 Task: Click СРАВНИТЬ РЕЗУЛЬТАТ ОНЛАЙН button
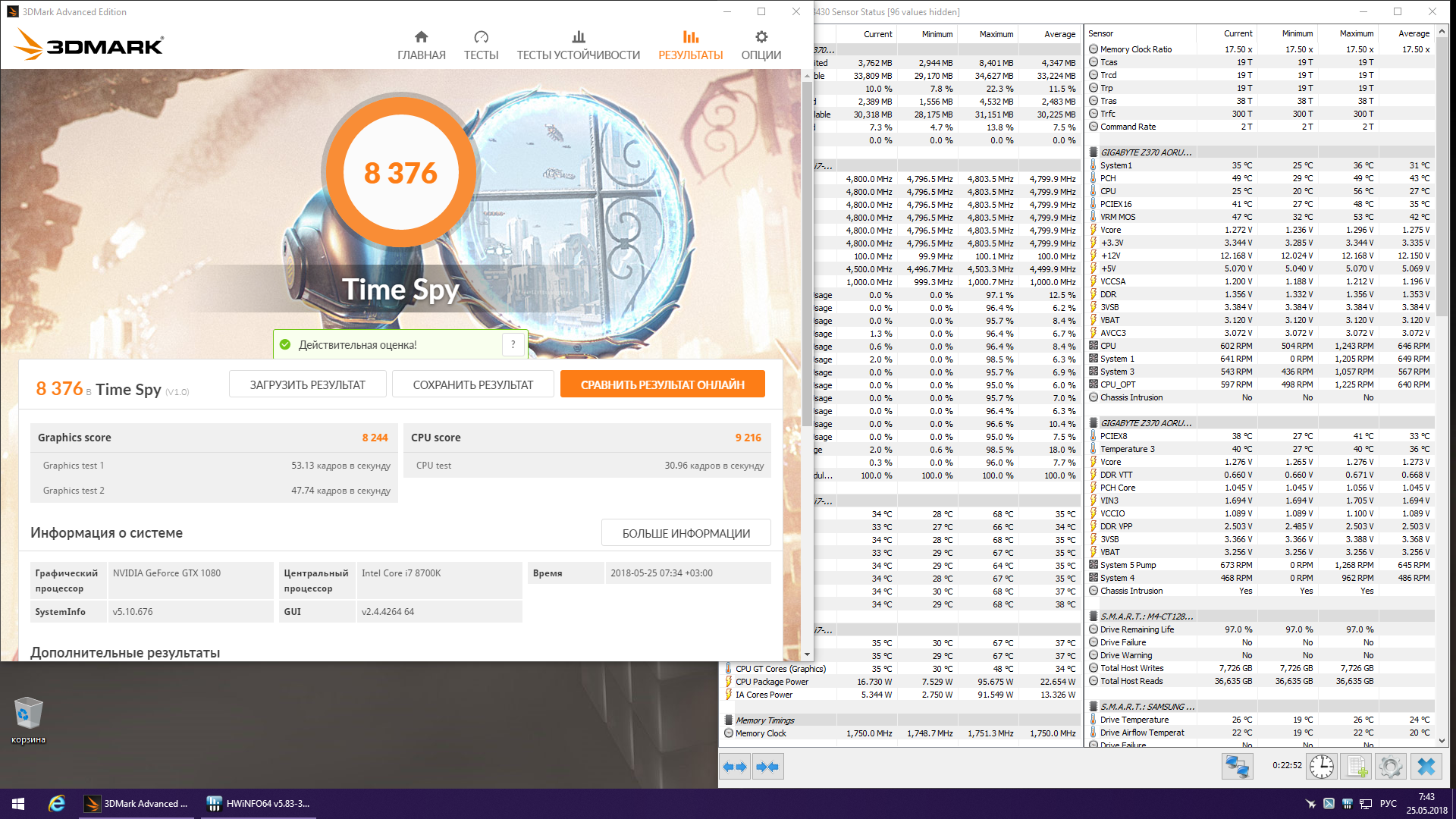click(x=662, y=384)
